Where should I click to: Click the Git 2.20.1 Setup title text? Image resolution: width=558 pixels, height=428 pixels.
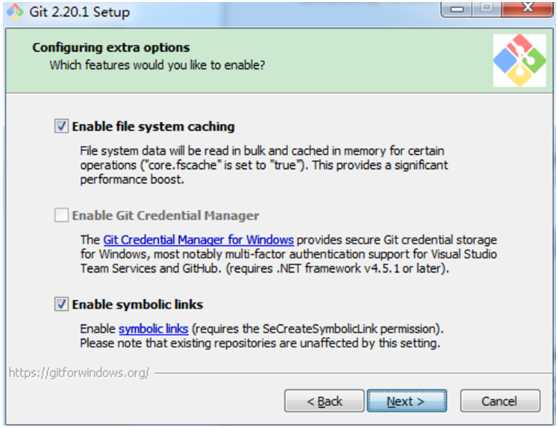[79, 12]
